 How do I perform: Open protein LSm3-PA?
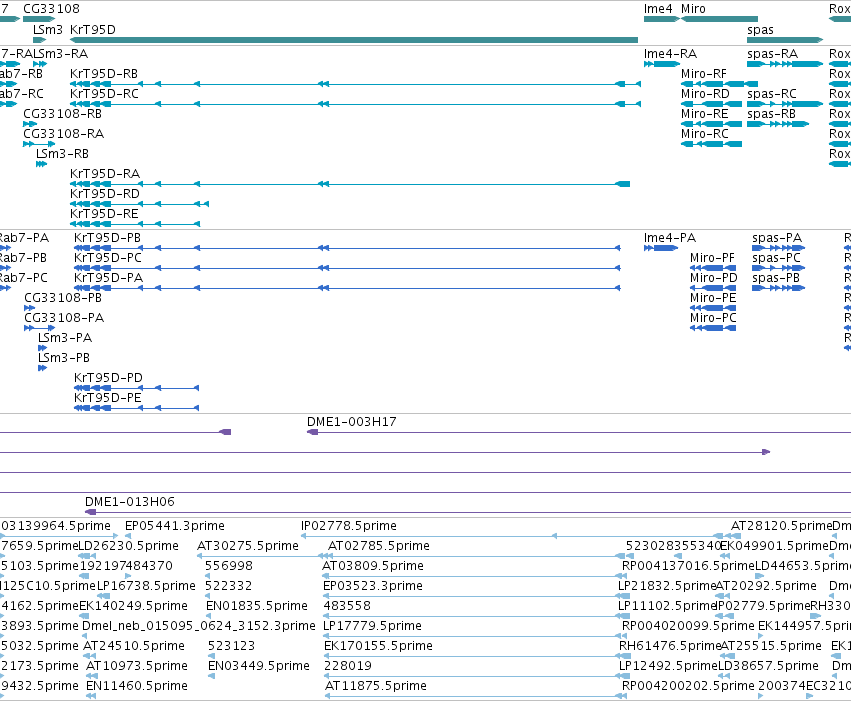pyautogui.click(x=65, y=337)
